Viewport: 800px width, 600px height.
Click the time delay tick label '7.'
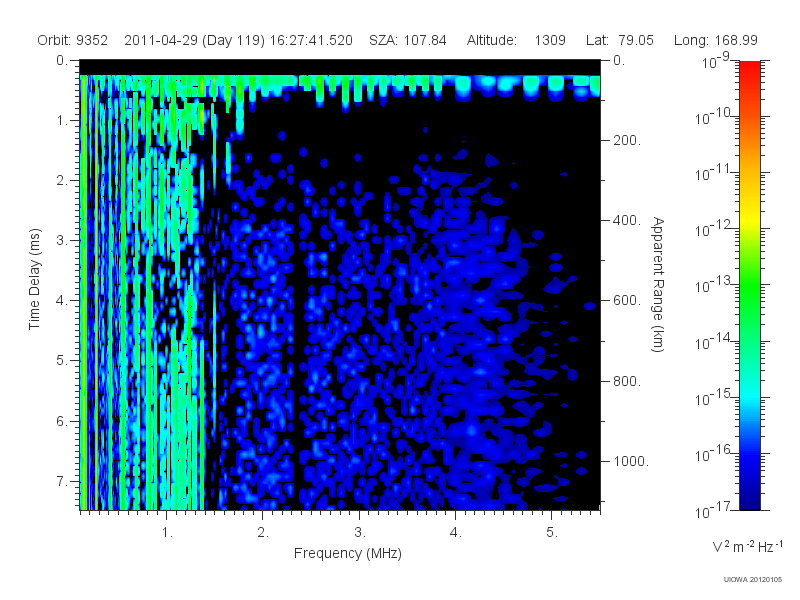pyautogui.click(x=62, y=482)
